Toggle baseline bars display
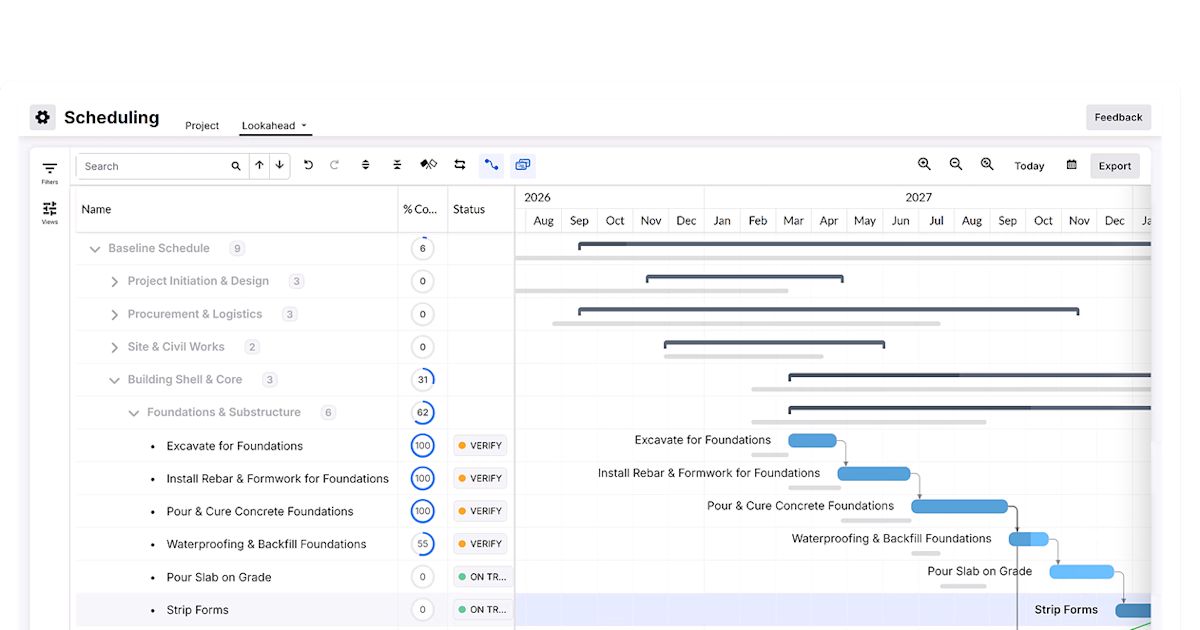 pos(522,165)
